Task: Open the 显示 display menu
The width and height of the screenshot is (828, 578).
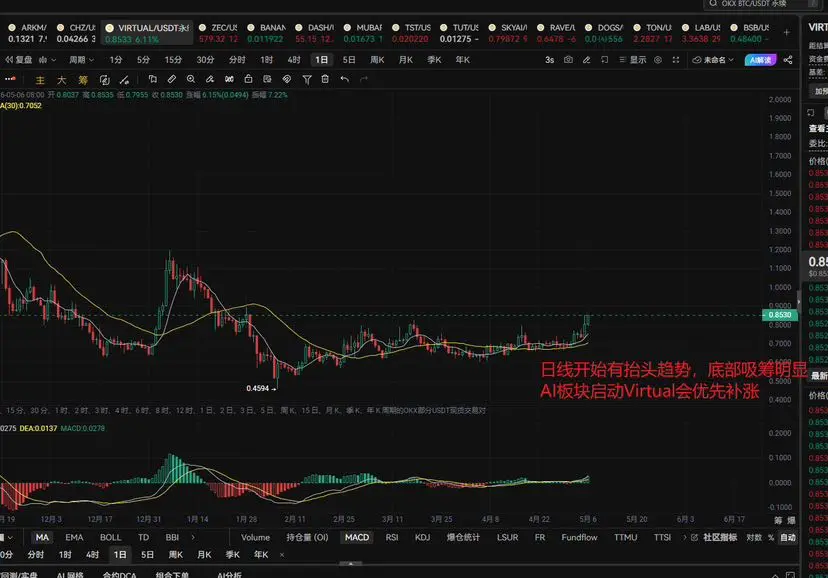Action: [633, 60]
